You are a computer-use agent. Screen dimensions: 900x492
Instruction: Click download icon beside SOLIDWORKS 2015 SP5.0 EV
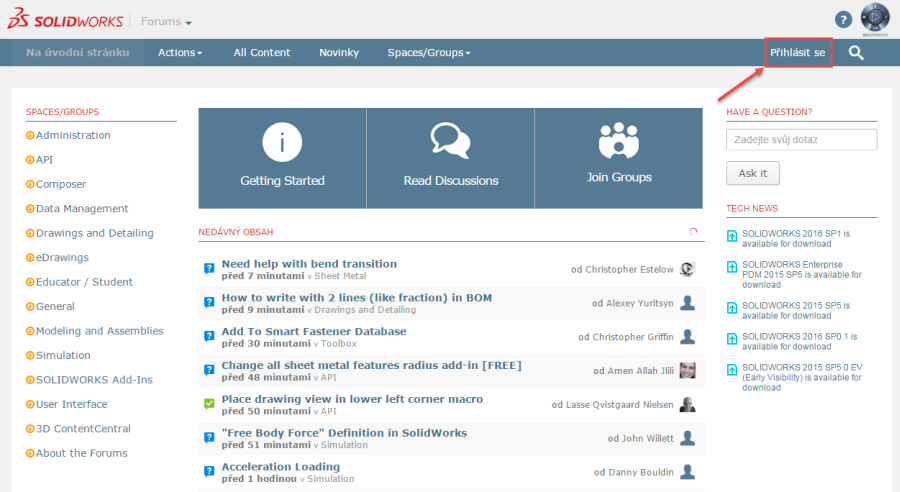(732, 369)
